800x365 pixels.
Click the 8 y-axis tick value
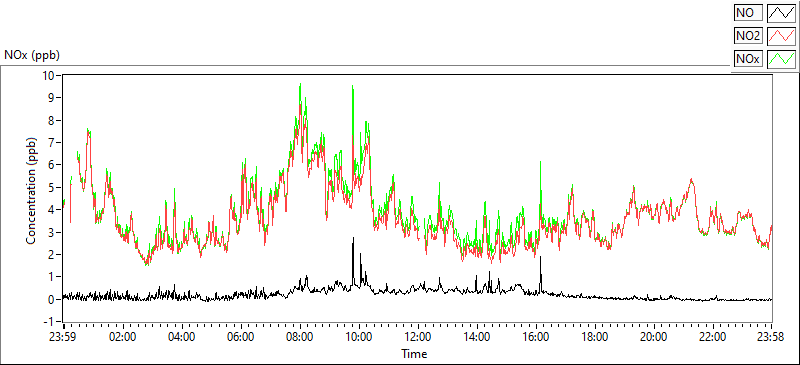(x=52, y=120)
